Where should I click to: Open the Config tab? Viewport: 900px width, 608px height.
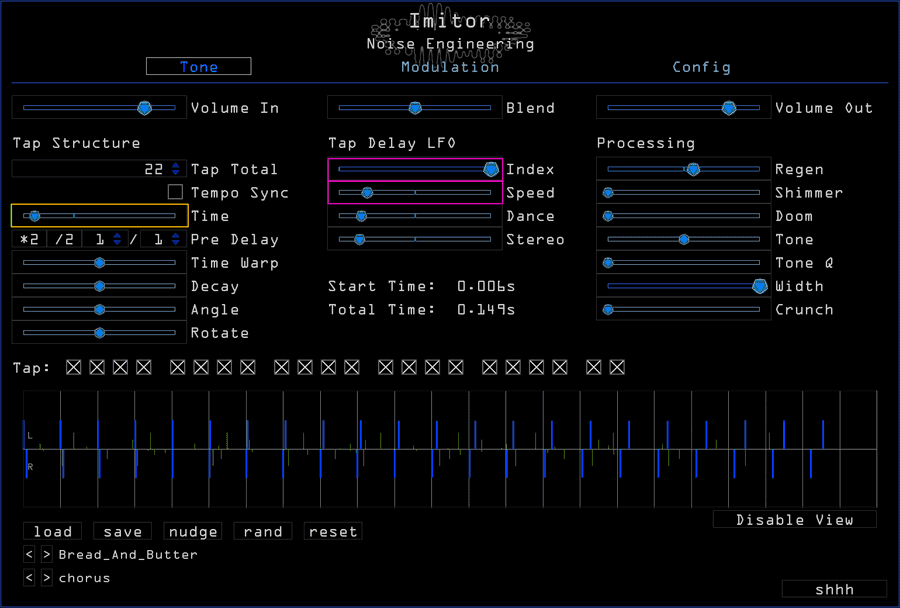pos(701,67)
